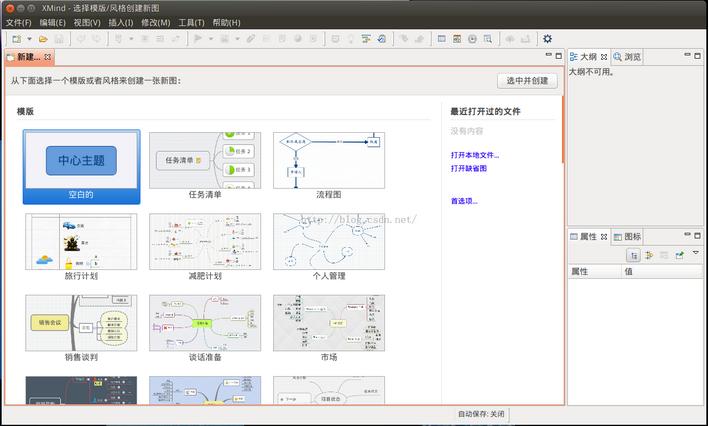
Task: Click the 自动保存: 关闭 status entry
Action: pyautogui.click(x=481, y=414)
